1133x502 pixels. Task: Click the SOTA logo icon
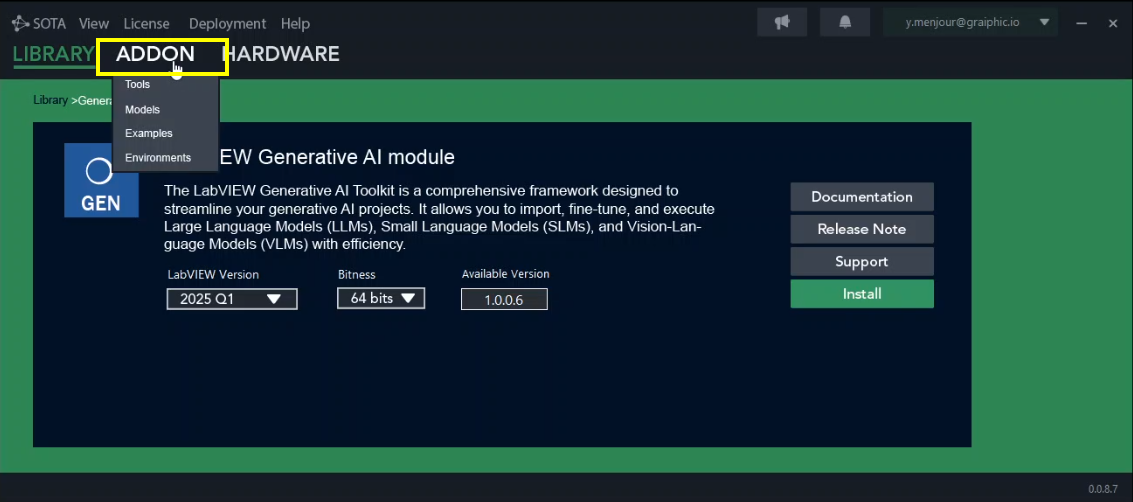coord(20,23)
